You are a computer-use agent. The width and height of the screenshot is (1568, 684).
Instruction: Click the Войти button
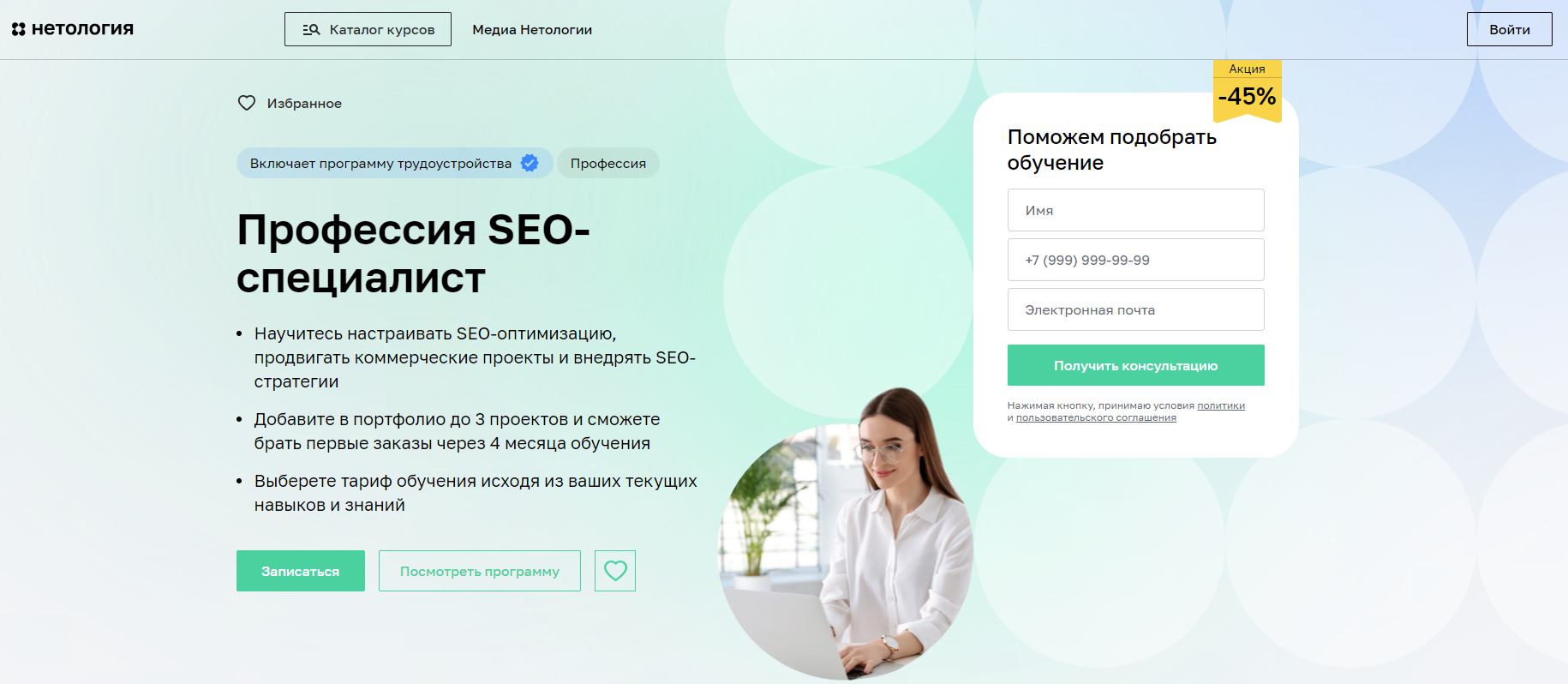pyautogui.click(x=1509, y=29)
